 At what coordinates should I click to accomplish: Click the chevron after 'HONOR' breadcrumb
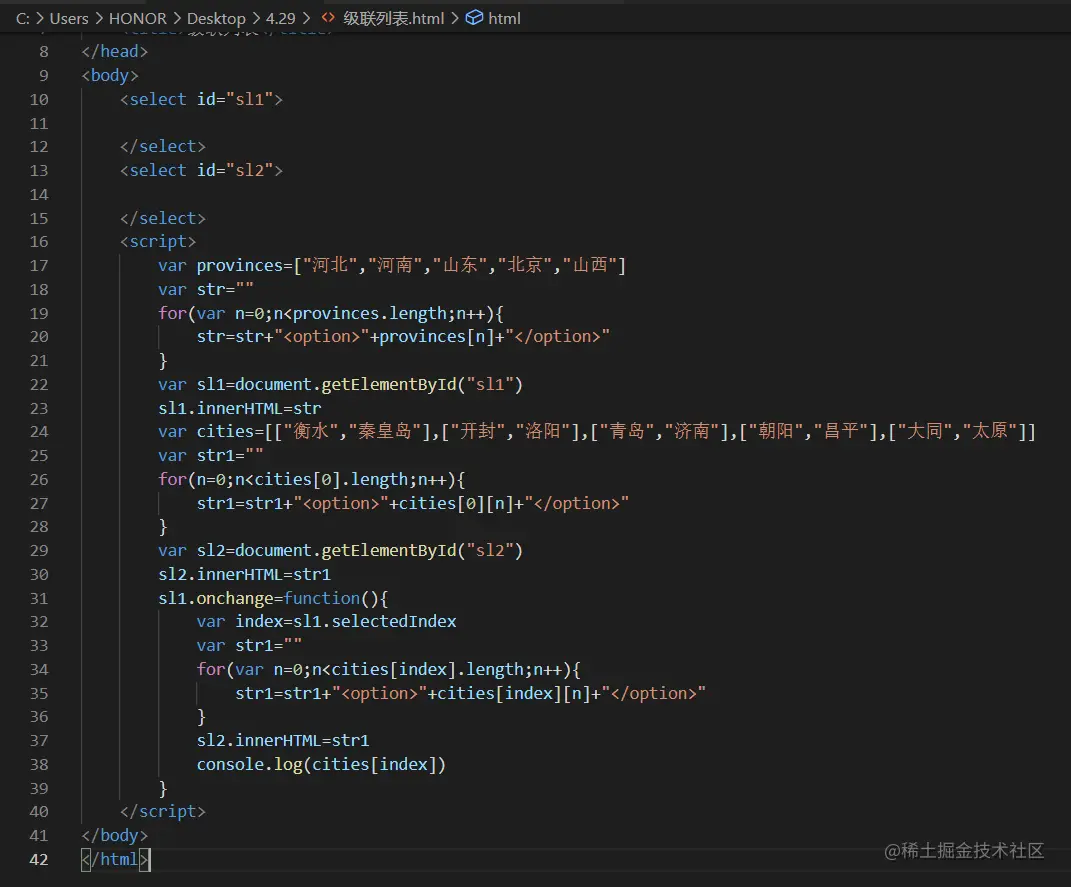point(177,18)
